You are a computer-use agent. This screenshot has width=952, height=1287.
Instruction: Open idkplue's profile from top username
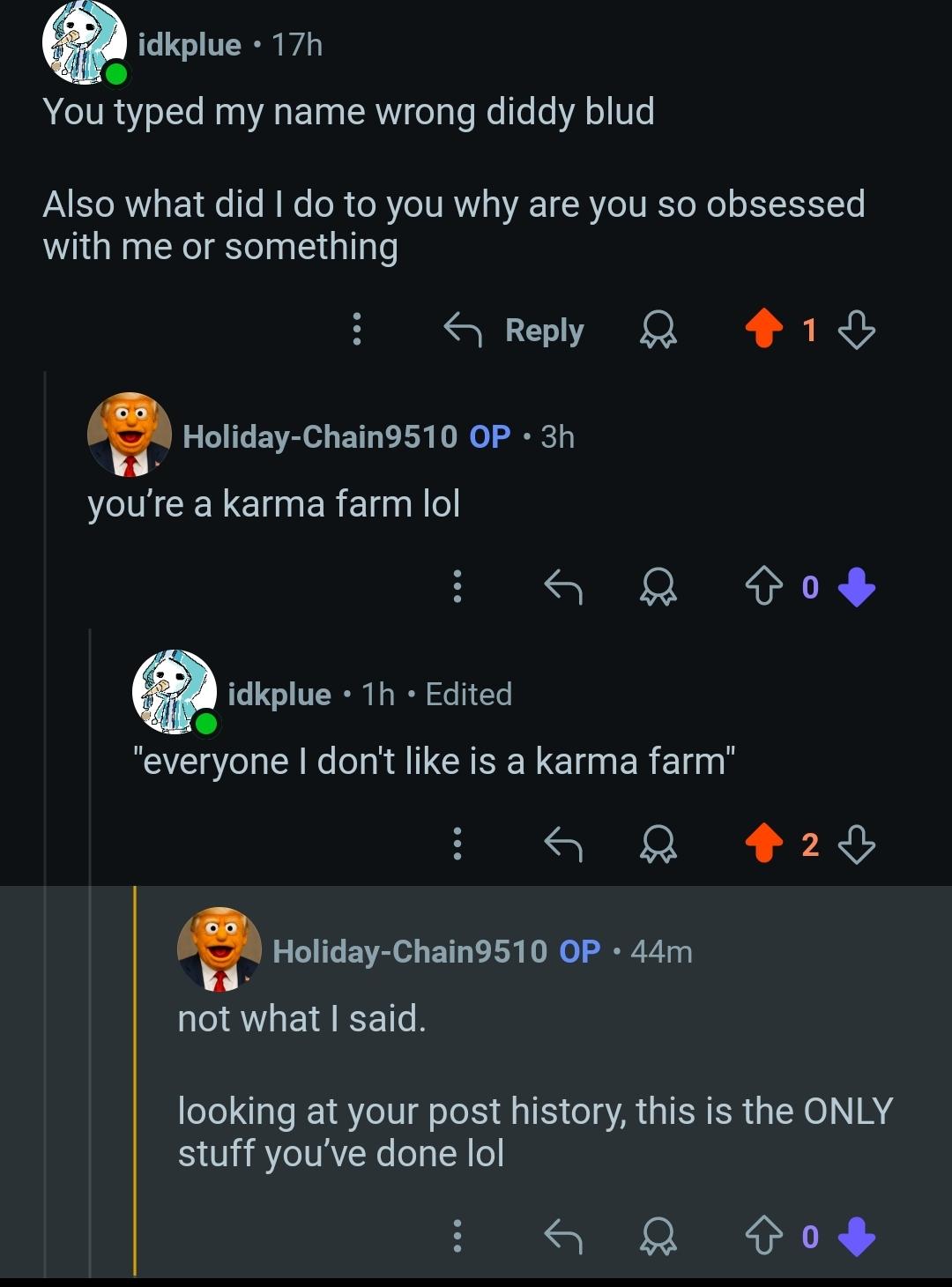(190, 44)
